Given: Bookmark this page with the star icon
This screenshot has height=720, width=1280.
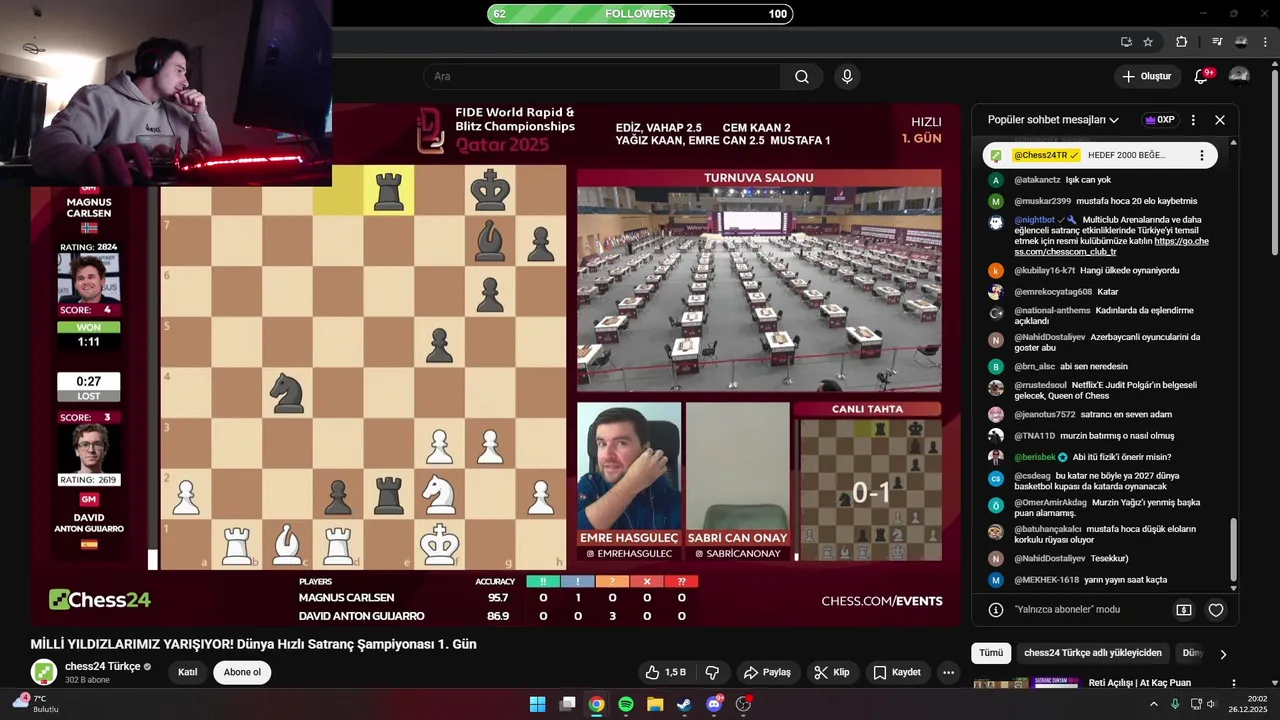Looking at the screenshot, I should pos(1148,42).
